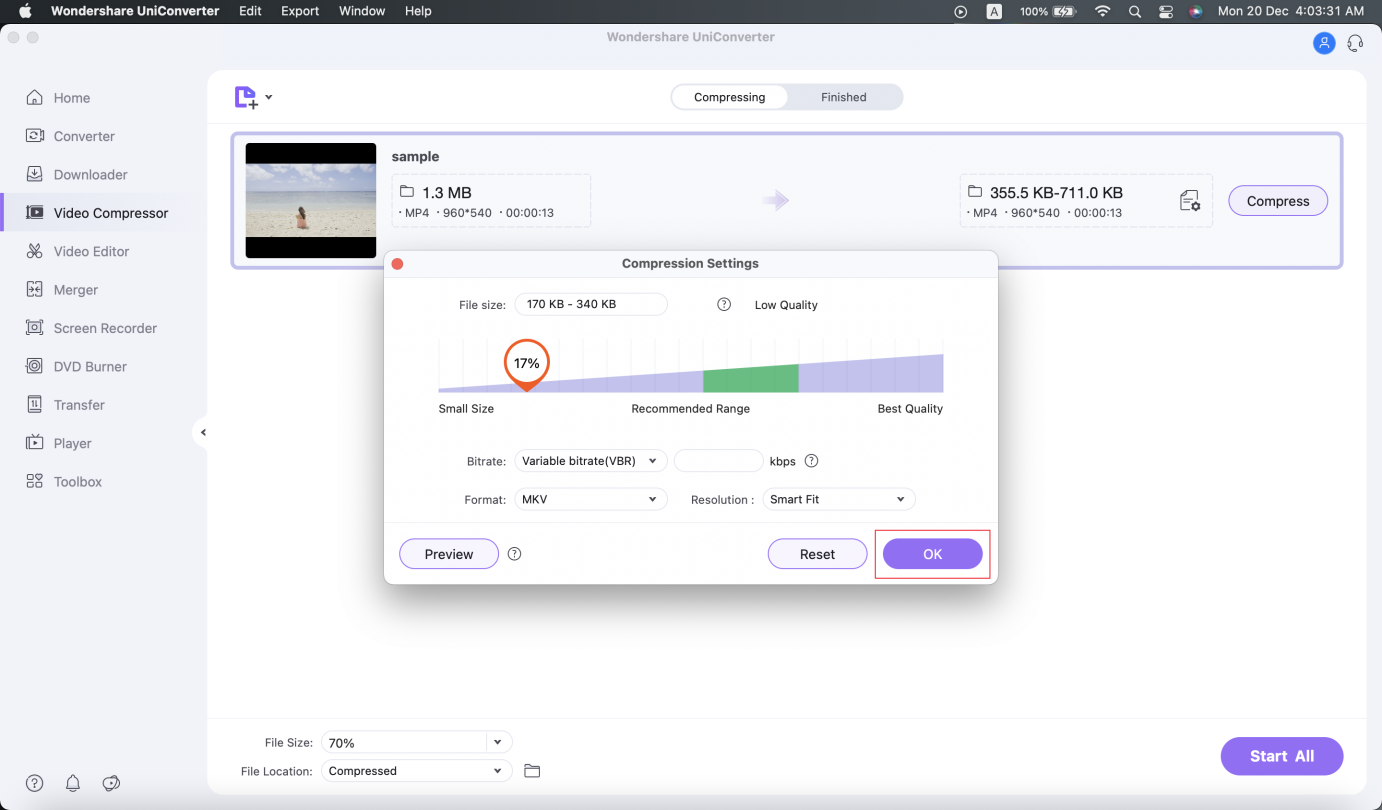Click the Start All button

(1282, 756)
